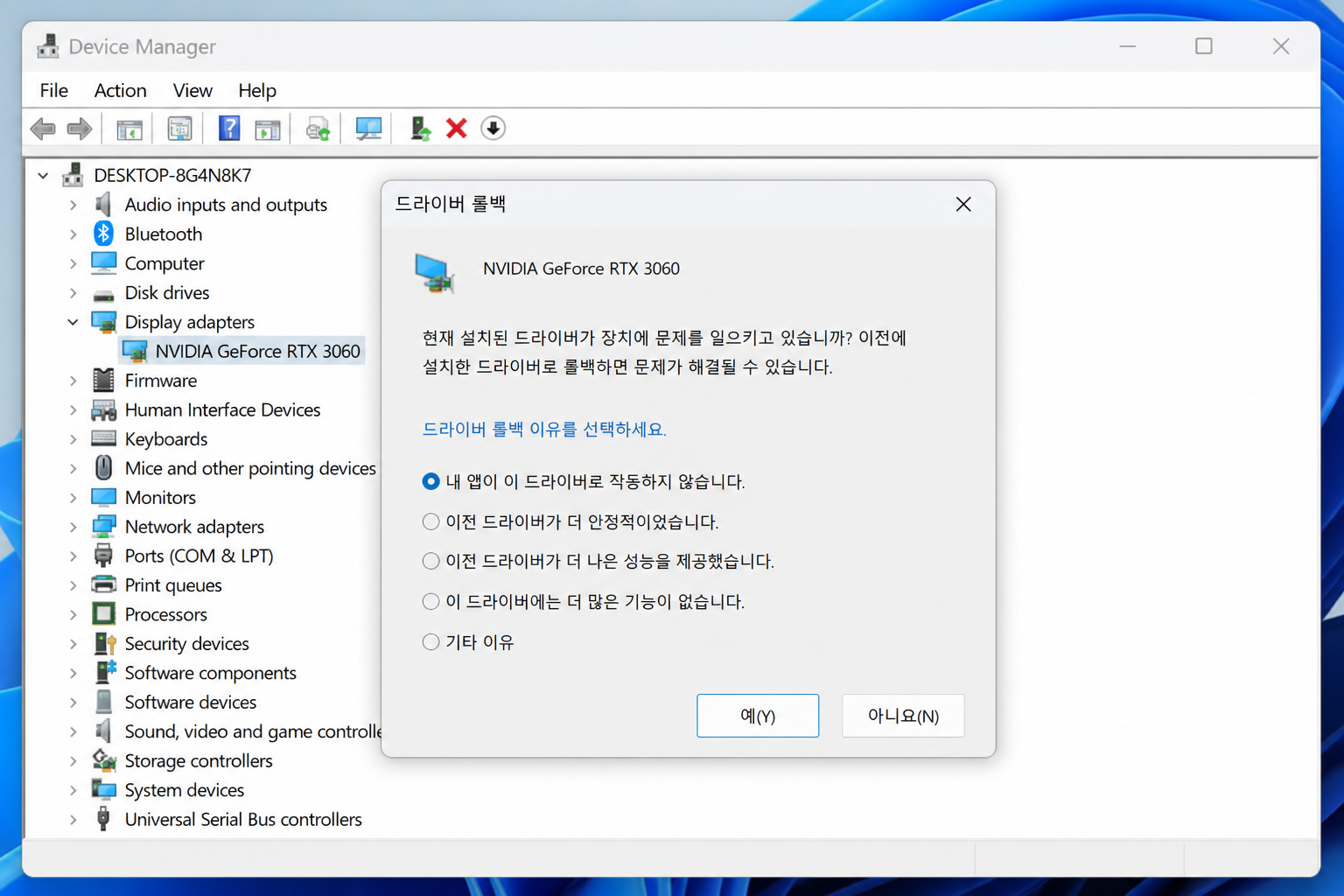
Task: Open the Help menu
Action: tap(257, 90)
